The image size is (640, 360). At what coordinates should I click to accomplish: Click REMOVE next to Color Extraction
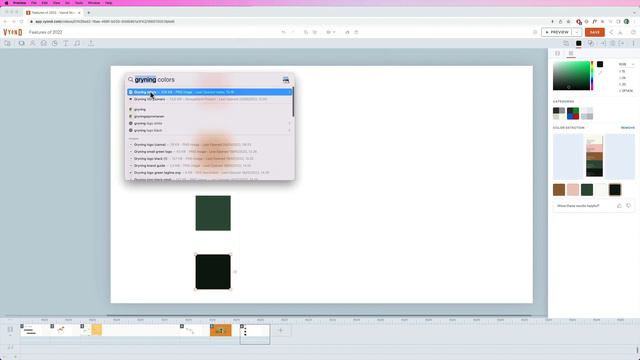tap(628, 128)
